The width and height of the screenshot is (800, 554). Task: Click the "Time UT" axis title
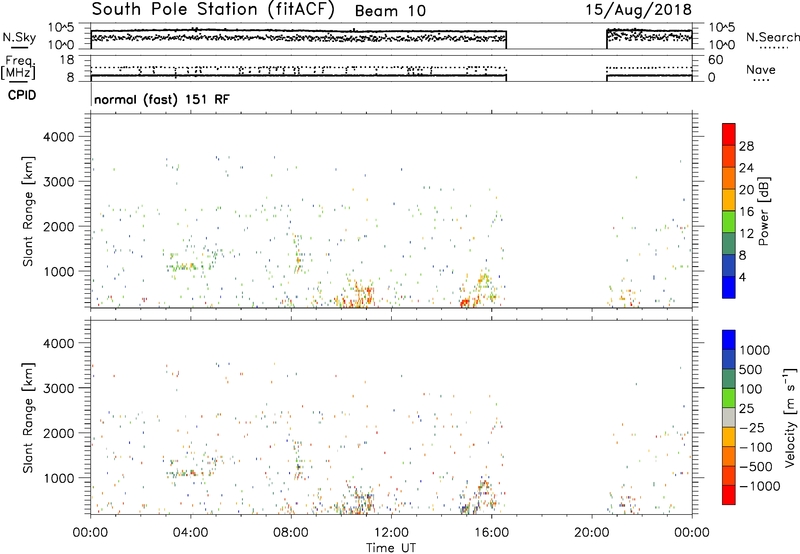391,548
